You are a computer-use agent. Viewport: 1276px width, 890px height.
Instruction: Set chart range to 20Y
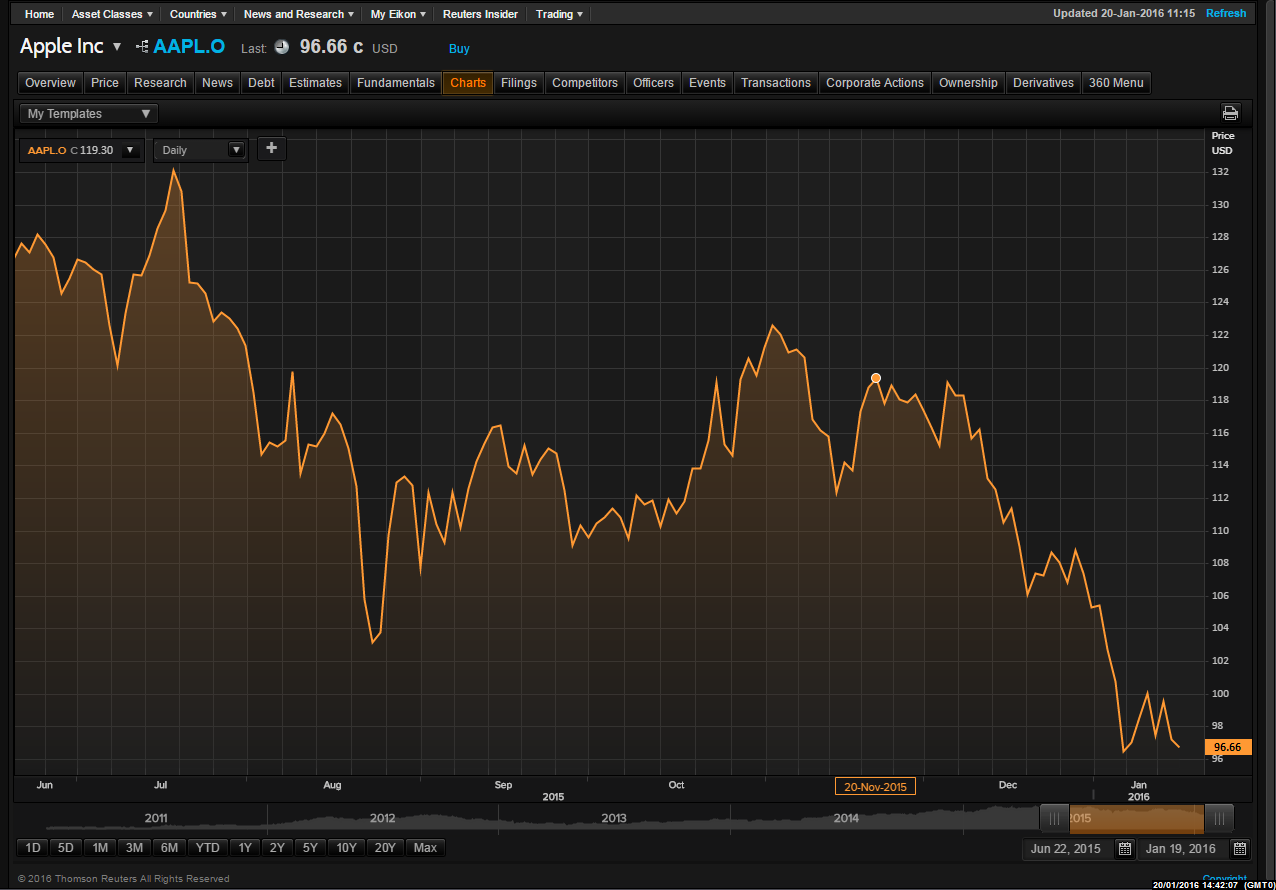coord(385,848)
